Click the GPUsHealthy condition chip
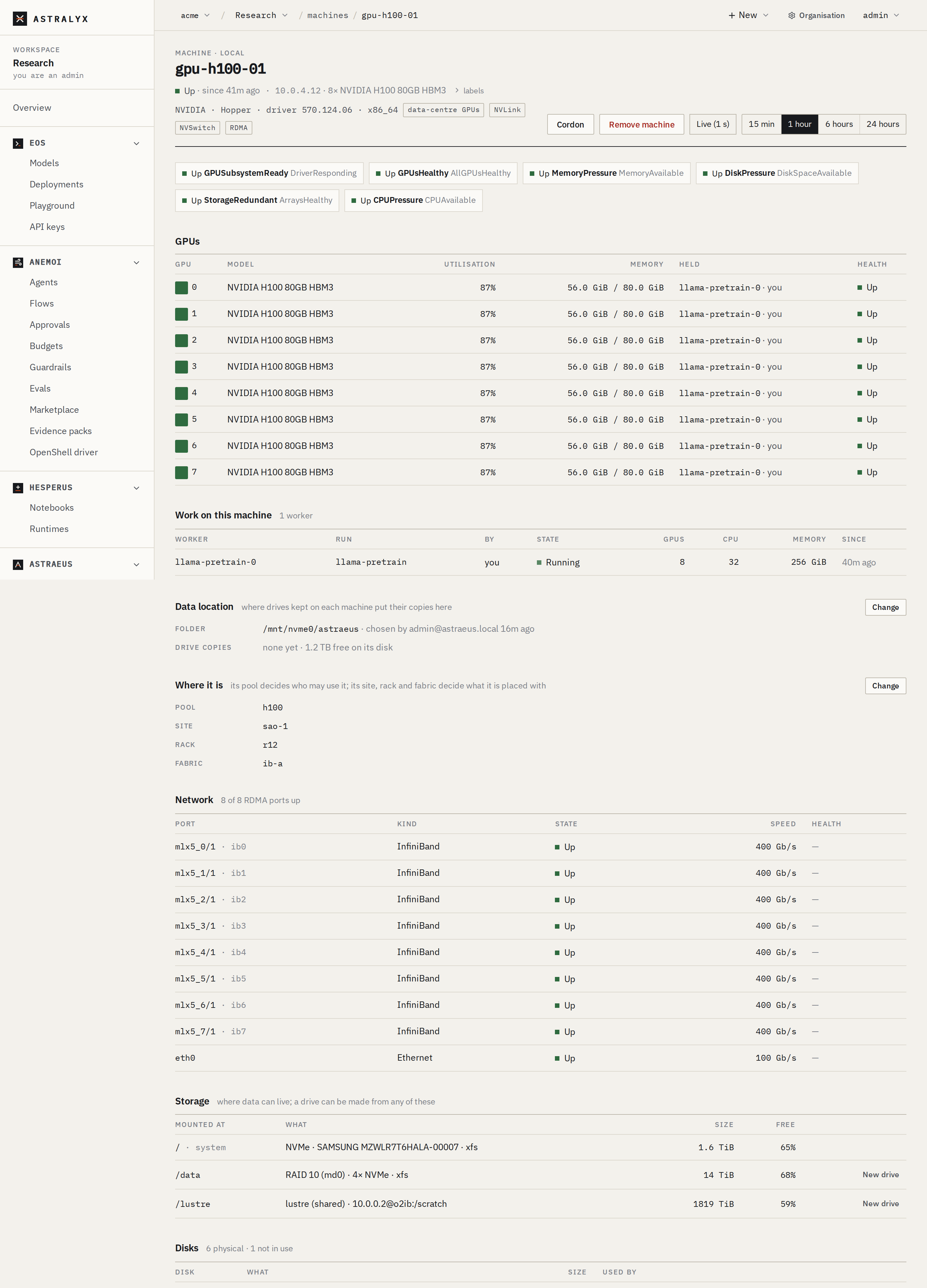The height and width of the screenshot is (1288, 927). (443, 173)
